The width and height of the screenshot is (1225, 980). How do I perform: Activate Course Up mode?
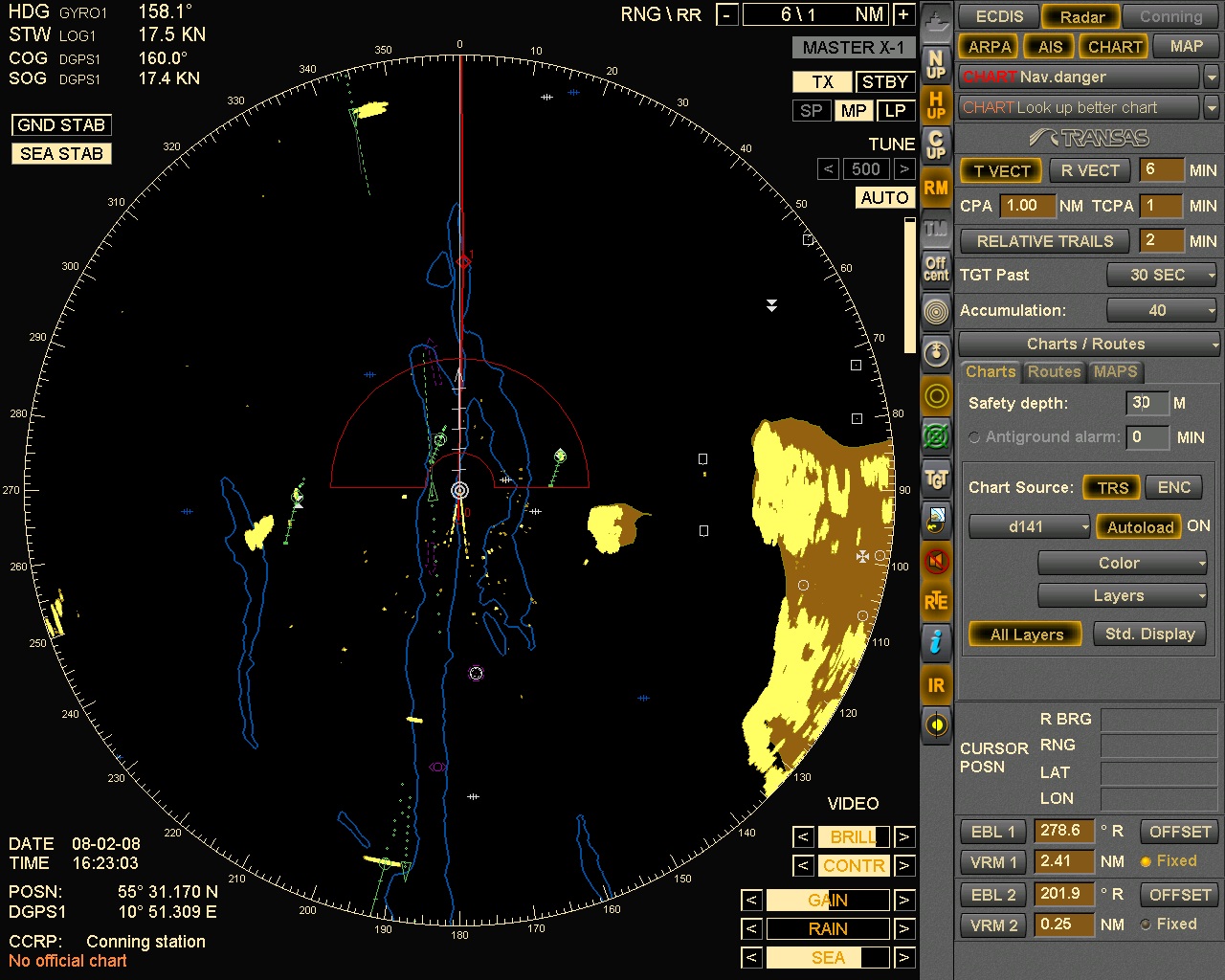pos(936,145)
